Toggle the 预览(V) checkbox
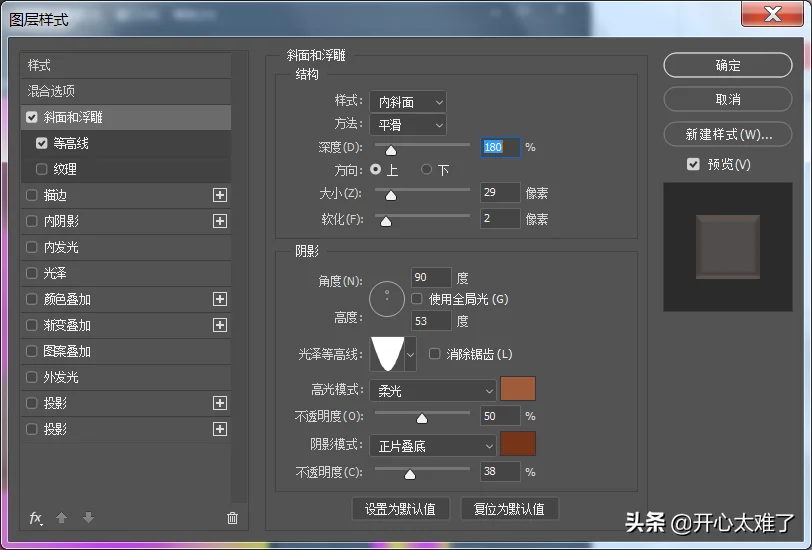 (693, 164)
